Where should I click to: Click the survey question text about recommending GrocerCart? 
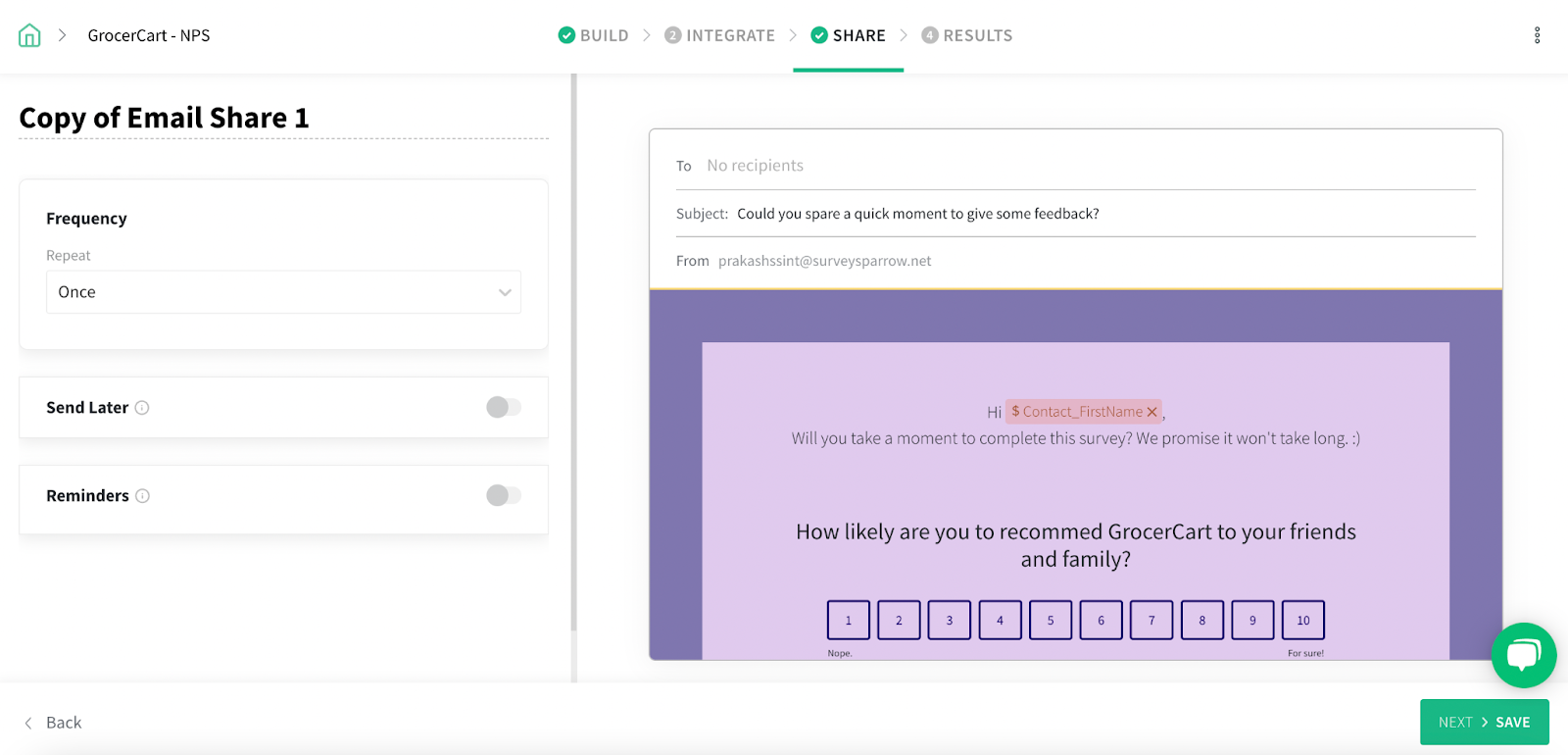tap(1076, 545)
